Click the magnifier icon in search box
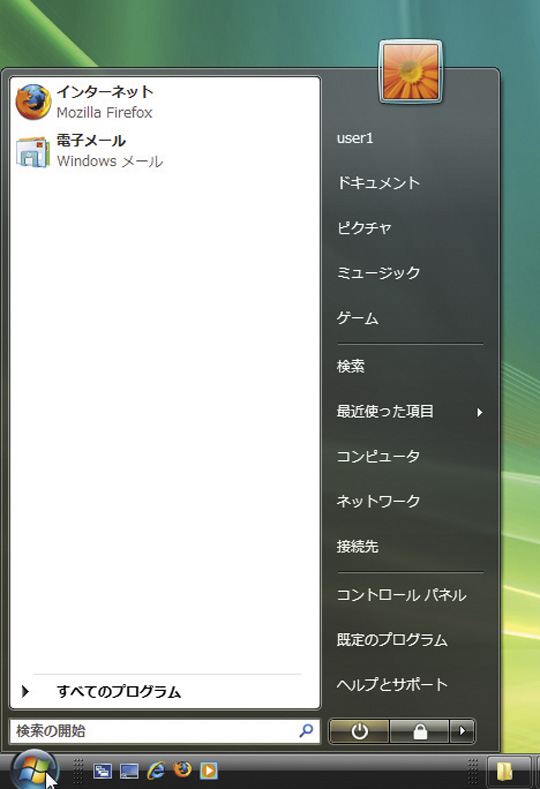The width and height of the screenshot is (540, 789). pyautogui.click(x=306, y=731)
